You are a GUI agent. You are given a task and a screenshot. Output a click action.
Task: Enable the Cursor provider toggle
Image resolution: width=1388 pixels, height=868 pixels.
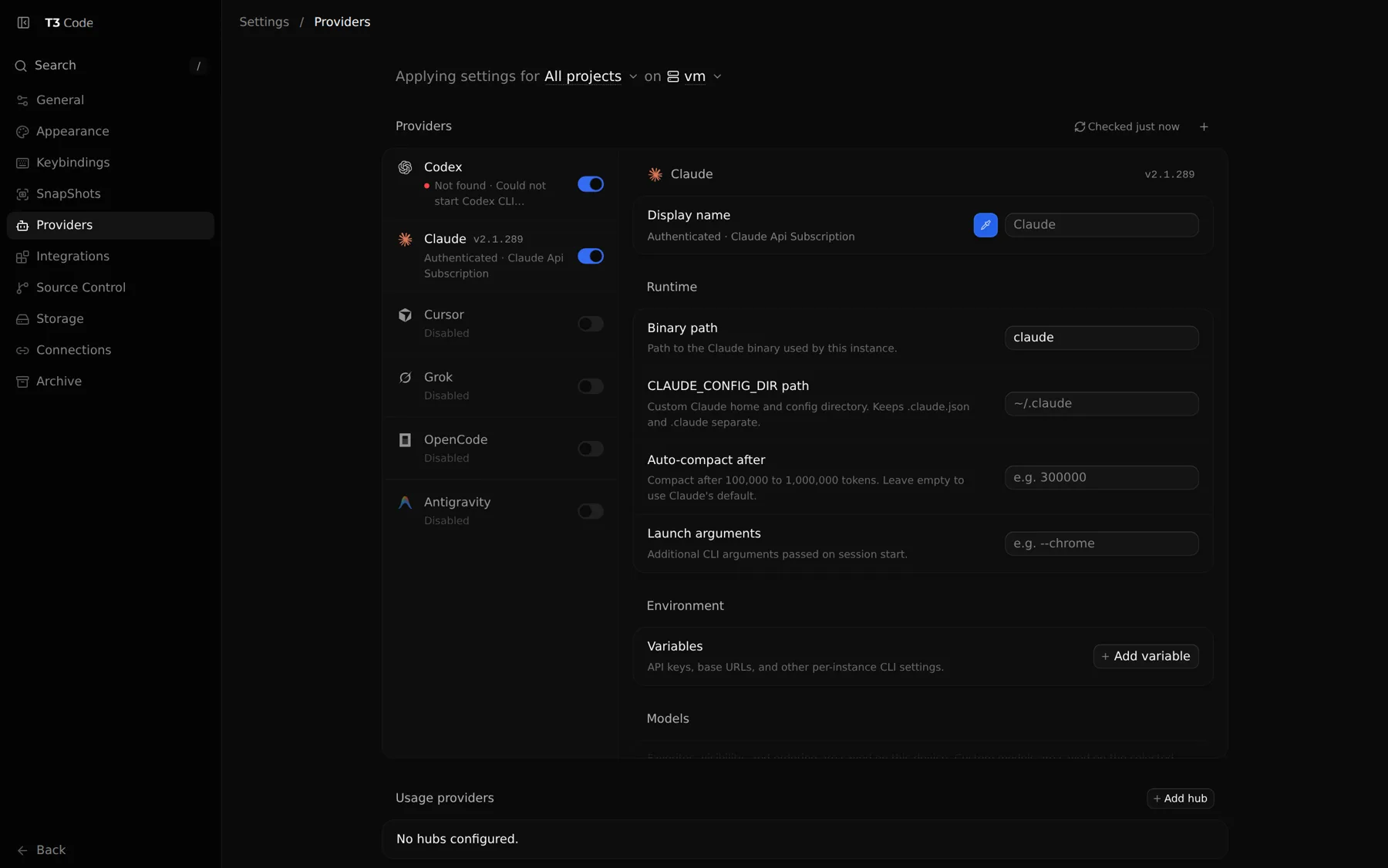(x=591, y=324)
